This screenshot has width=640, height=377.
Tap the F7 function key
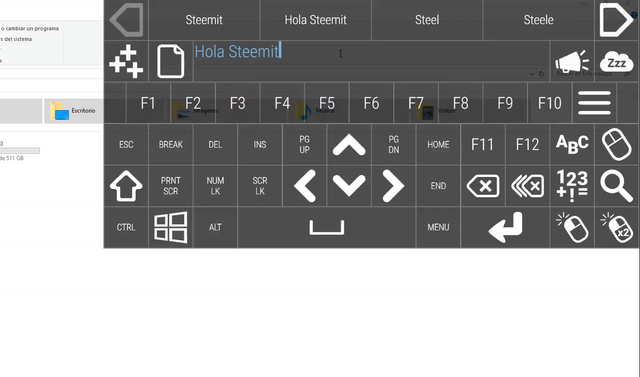point(416,103)
